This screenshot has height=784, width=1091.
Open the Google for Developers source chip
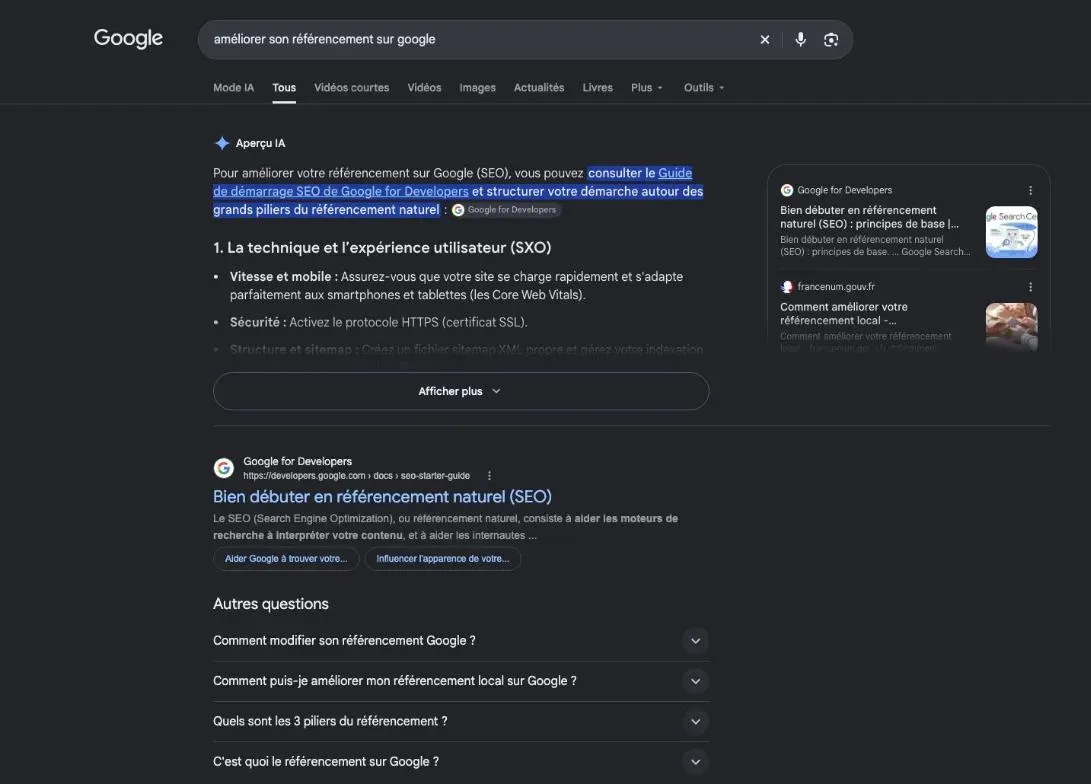tap(506, 210)
